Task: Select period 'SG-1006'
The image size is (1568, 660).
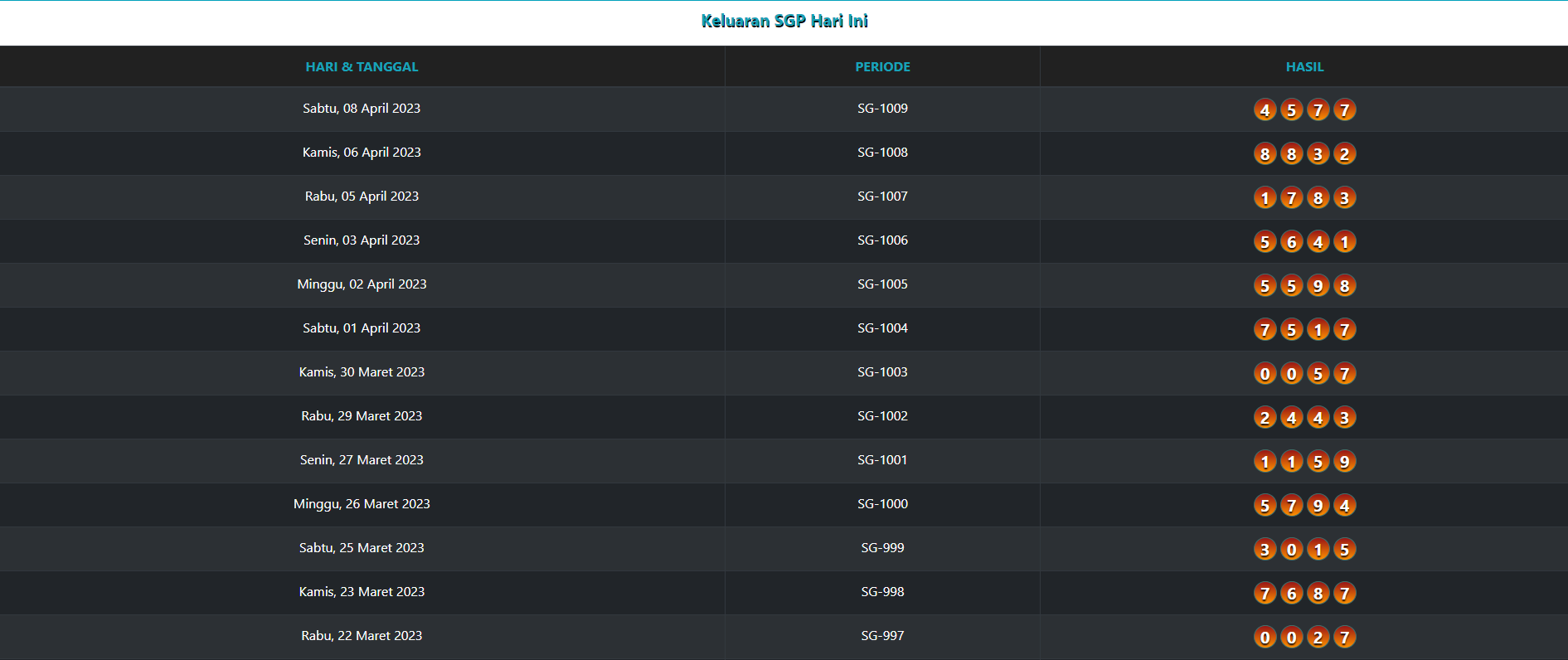Action: click(x=882, y=240)
